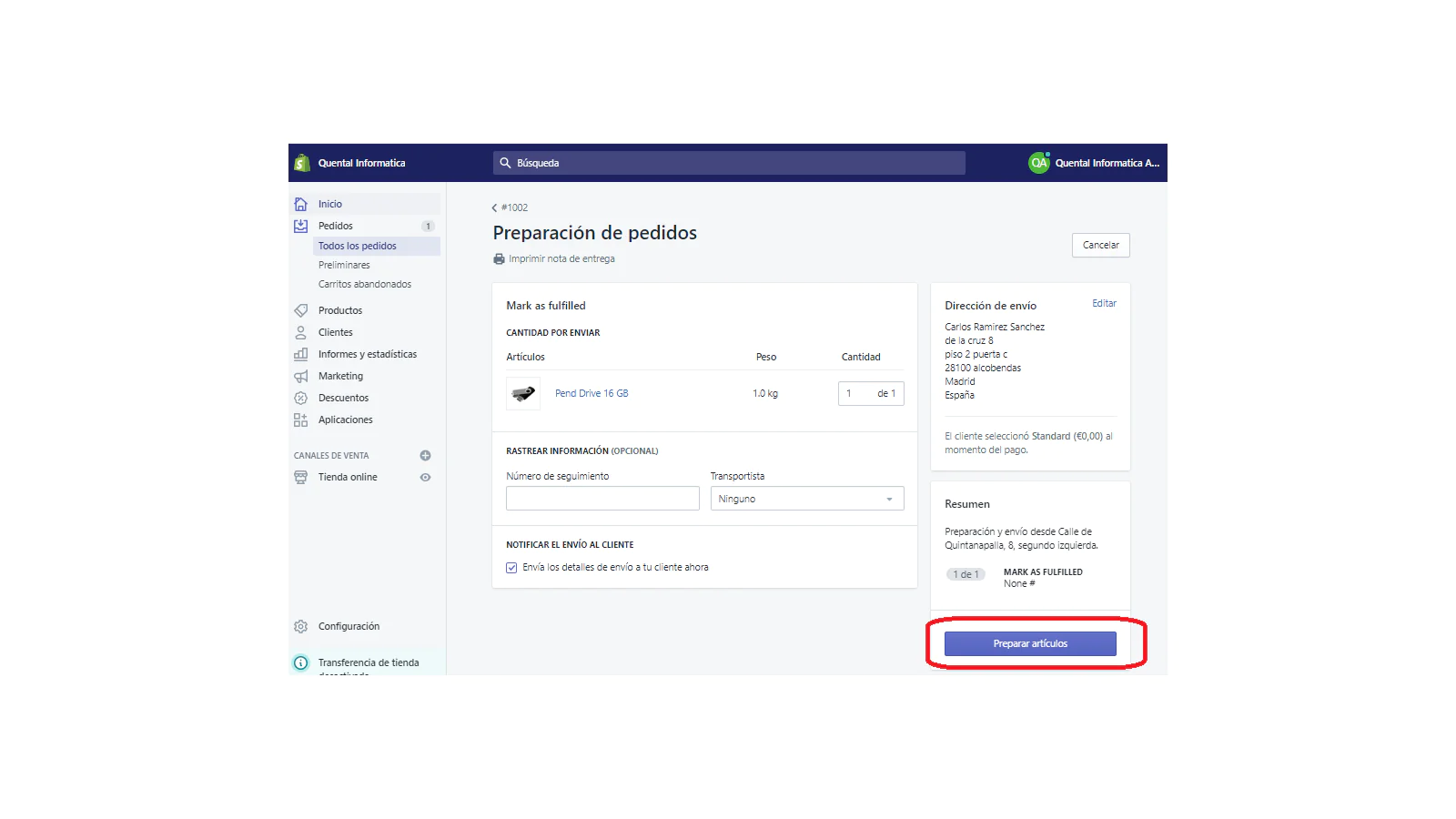Click the Número de seguimiento field
This screenshot has height=819, width=1456.
click(x=602, y=499)
